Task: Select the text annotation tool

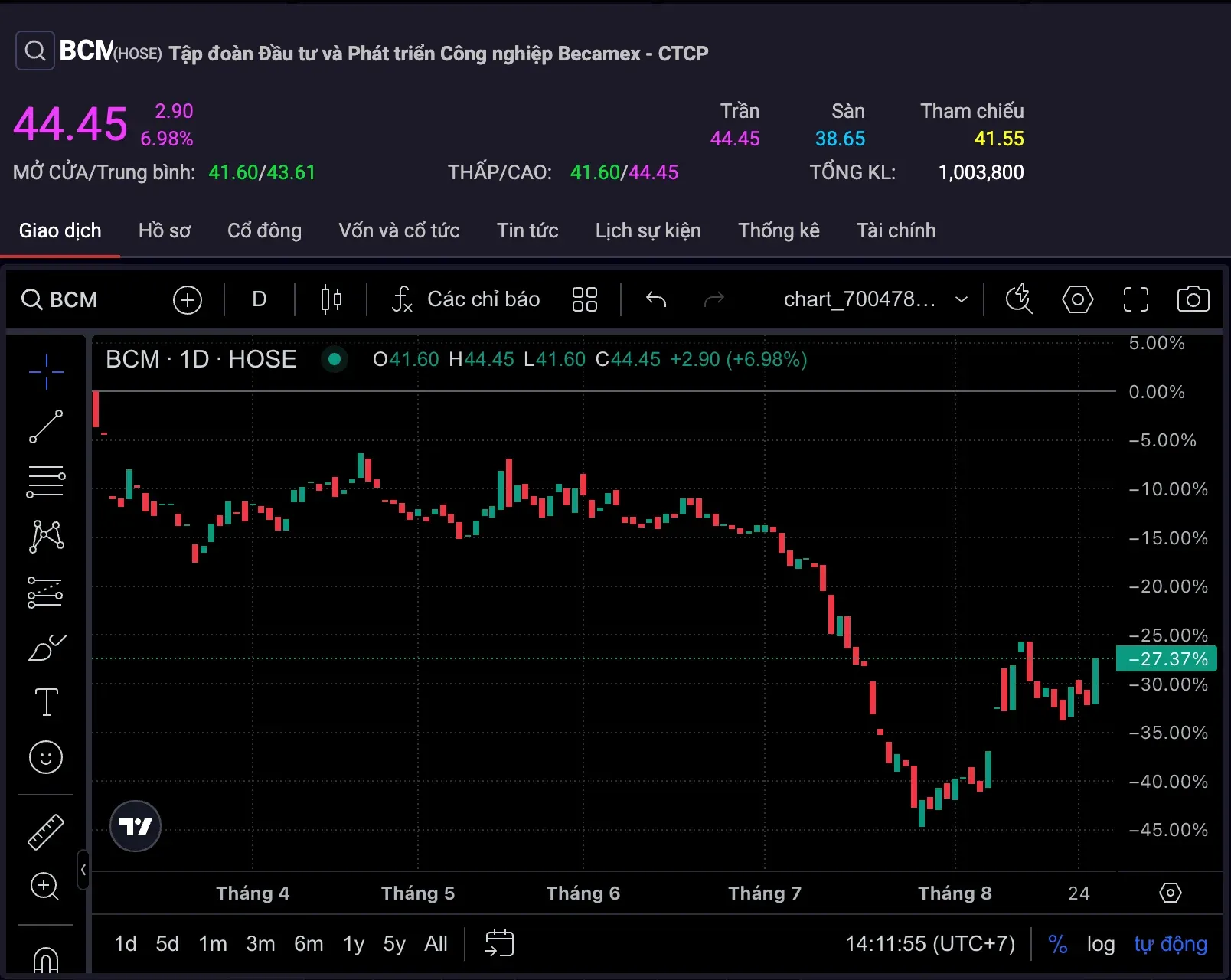Action: 46,702
